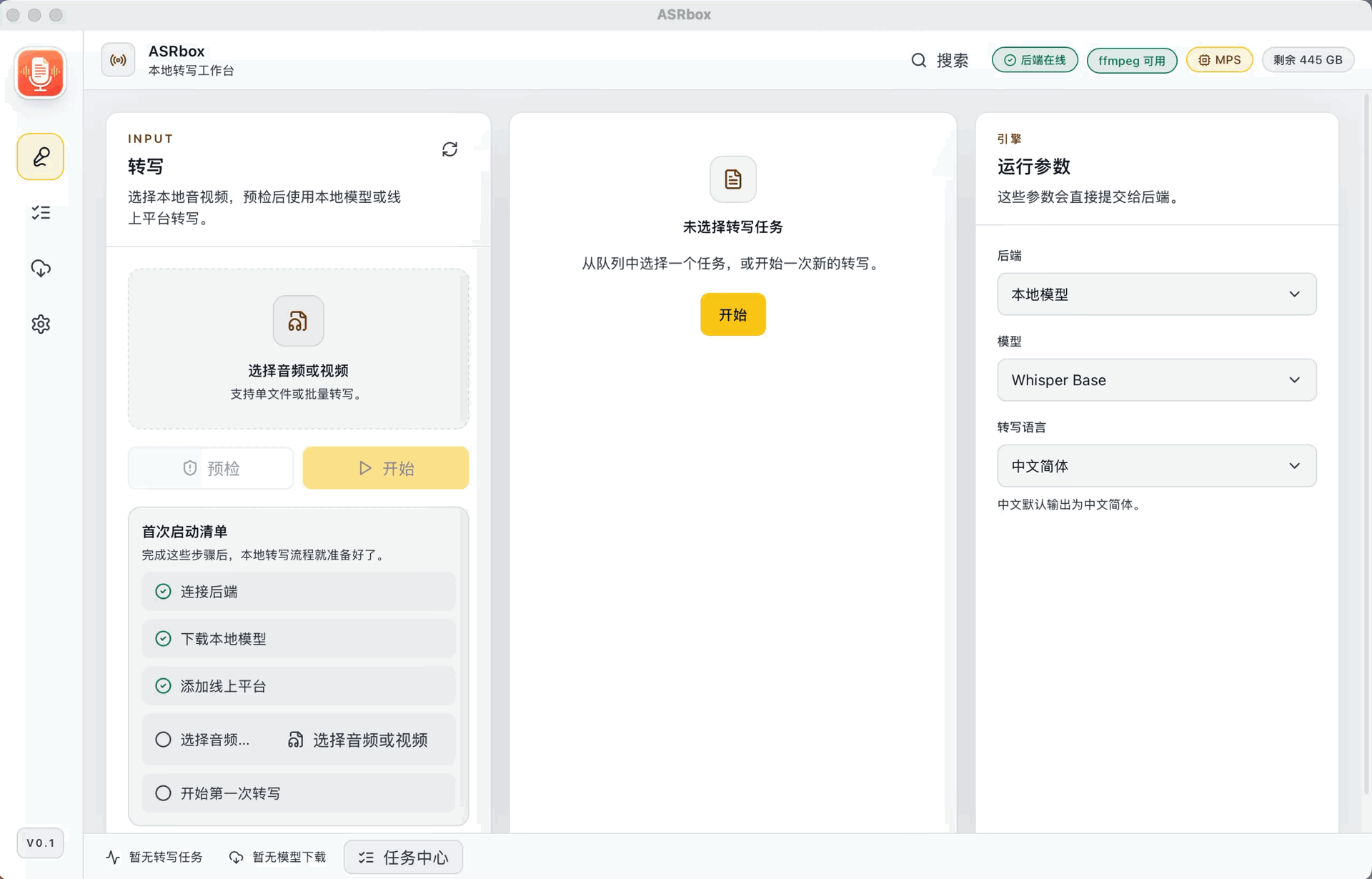Open the task list sidebar icon
Screen dimensions: 1372x879
[x=41, y=213]
